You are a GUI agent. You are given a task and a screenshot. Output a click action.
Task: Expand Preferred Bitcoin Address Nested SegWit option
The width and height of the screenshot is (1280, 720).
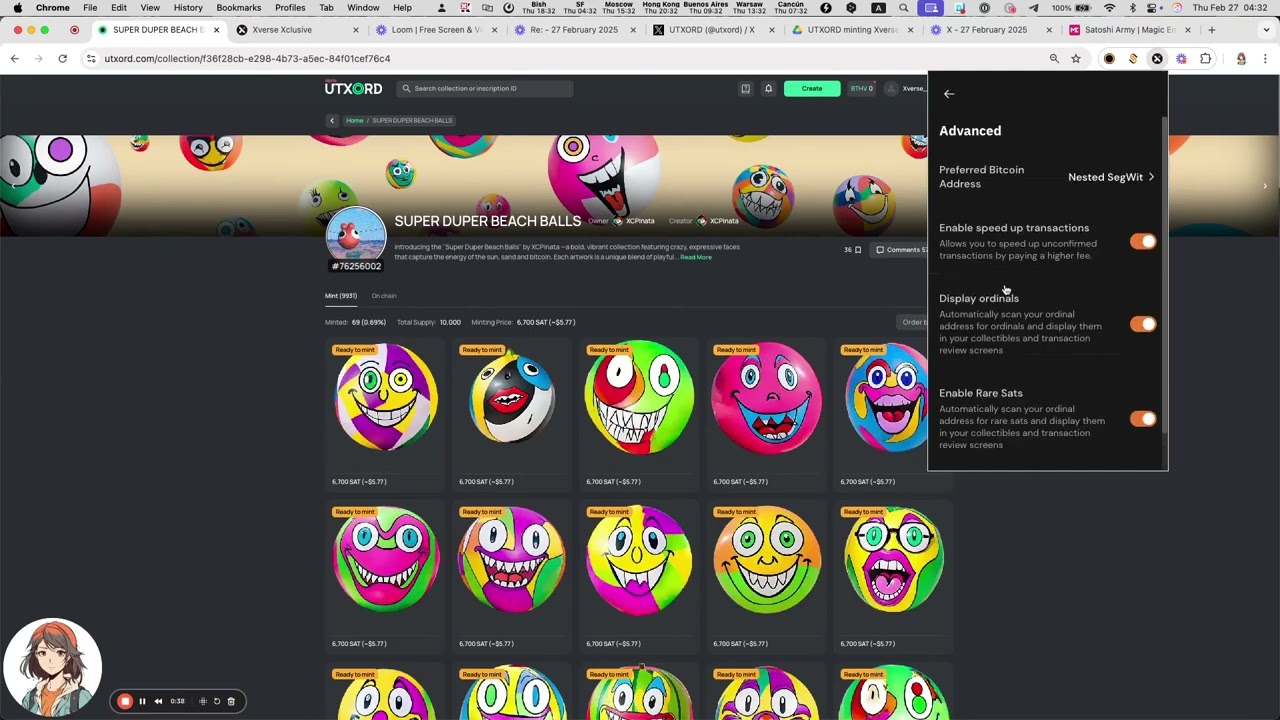pos(1111,177)
